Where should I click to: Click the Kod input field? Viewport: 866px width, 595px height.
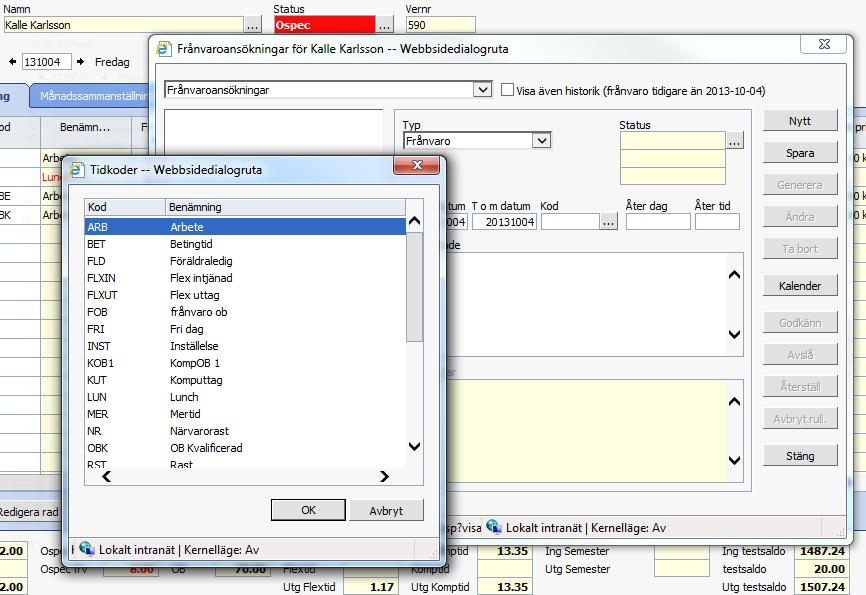(571, 222)
